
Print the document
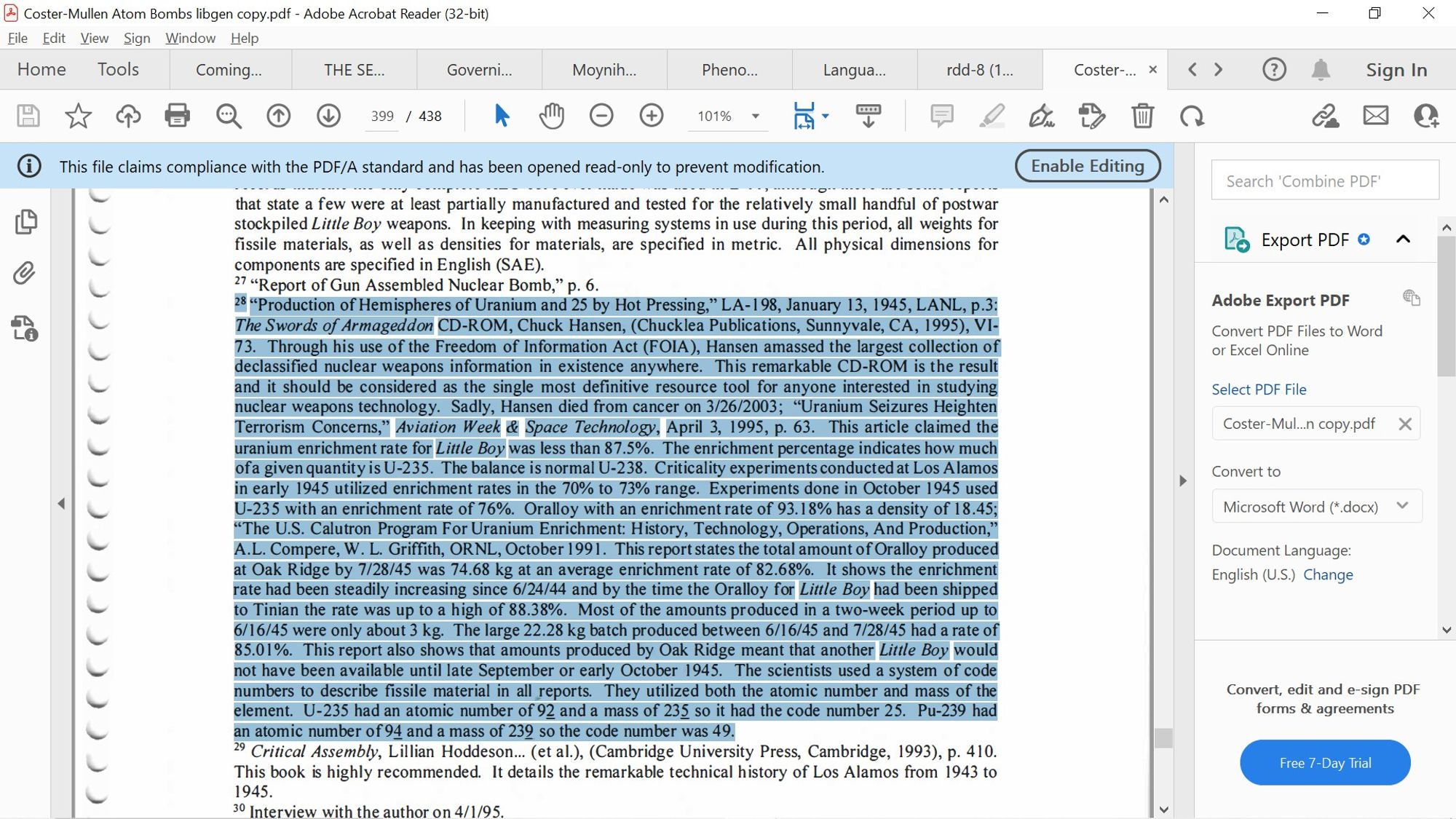click(x=178, y=116)
